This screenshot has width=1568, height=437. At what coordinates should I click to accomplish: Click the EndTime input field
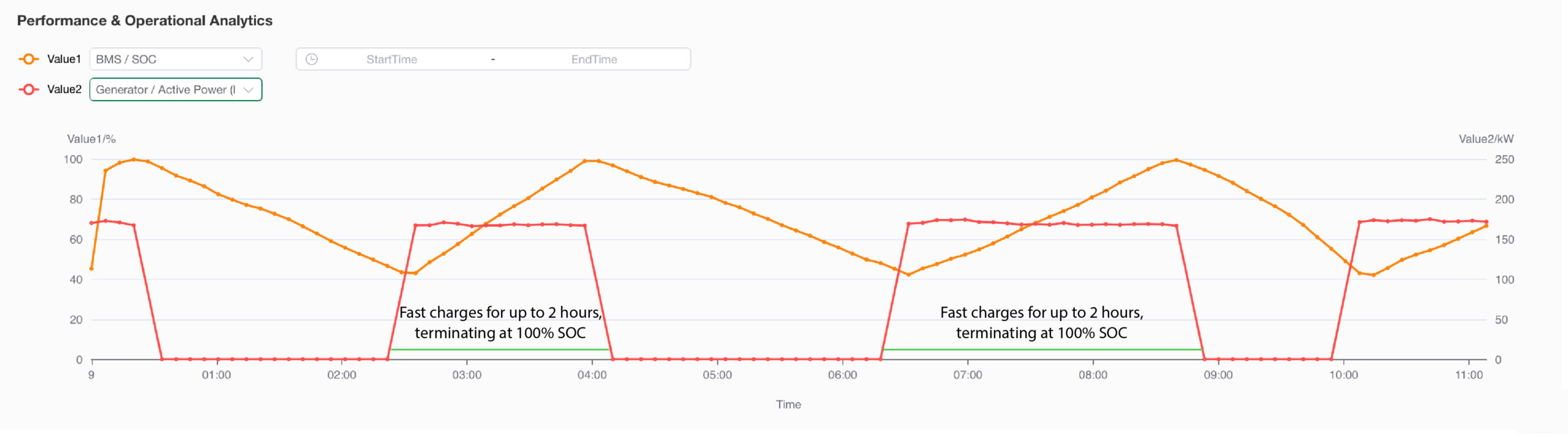pyautogui.click(x=594, y=59)
